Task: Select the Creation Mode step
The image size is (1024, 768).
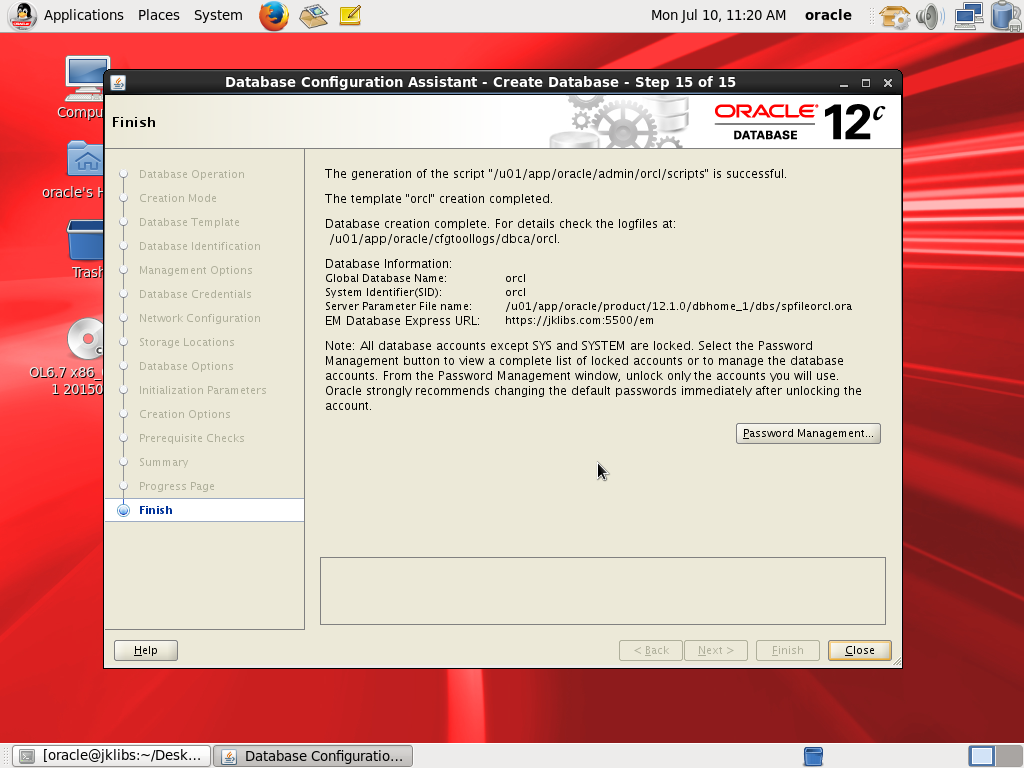Action: [178, 199]
